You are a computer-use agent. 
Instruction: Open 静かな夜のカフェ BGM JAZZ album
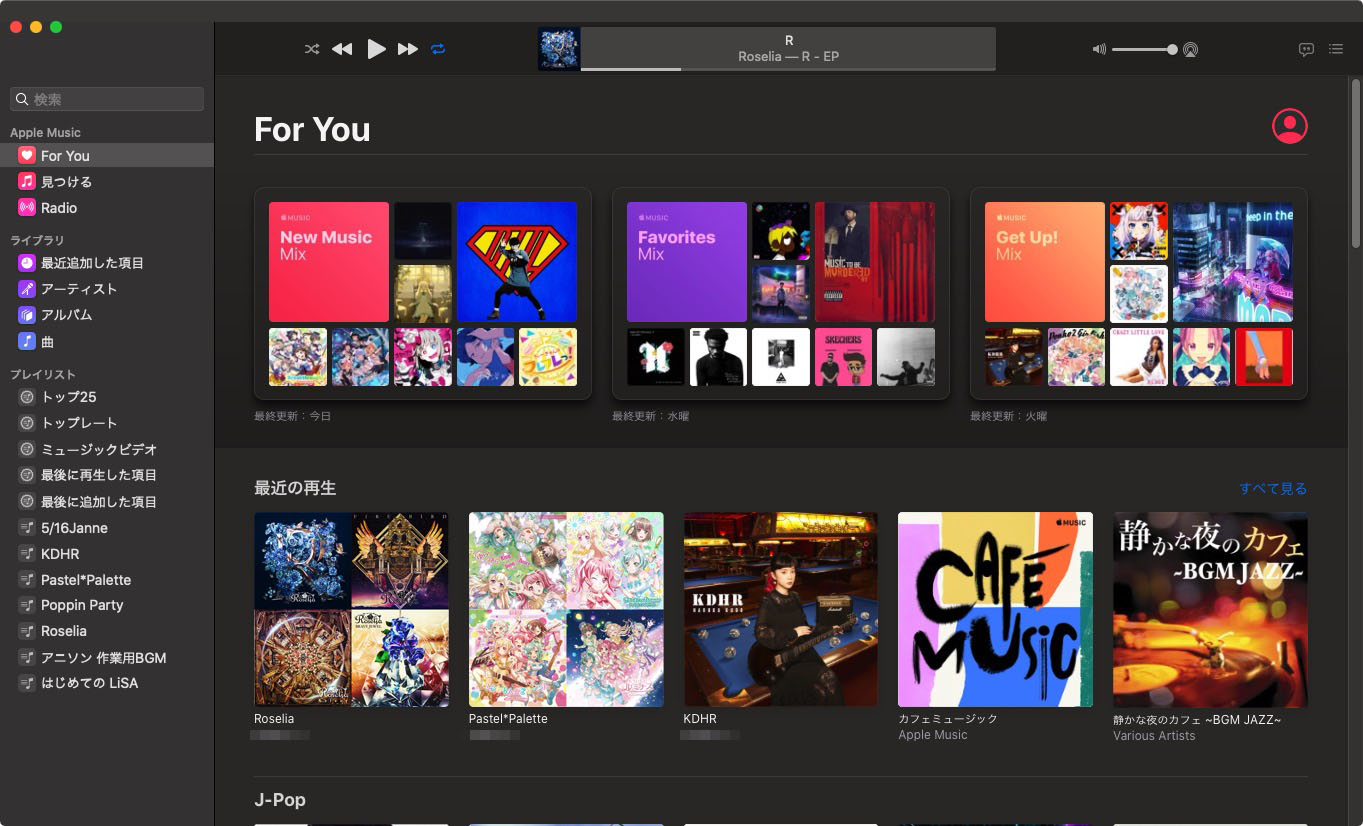(1210, 610)
